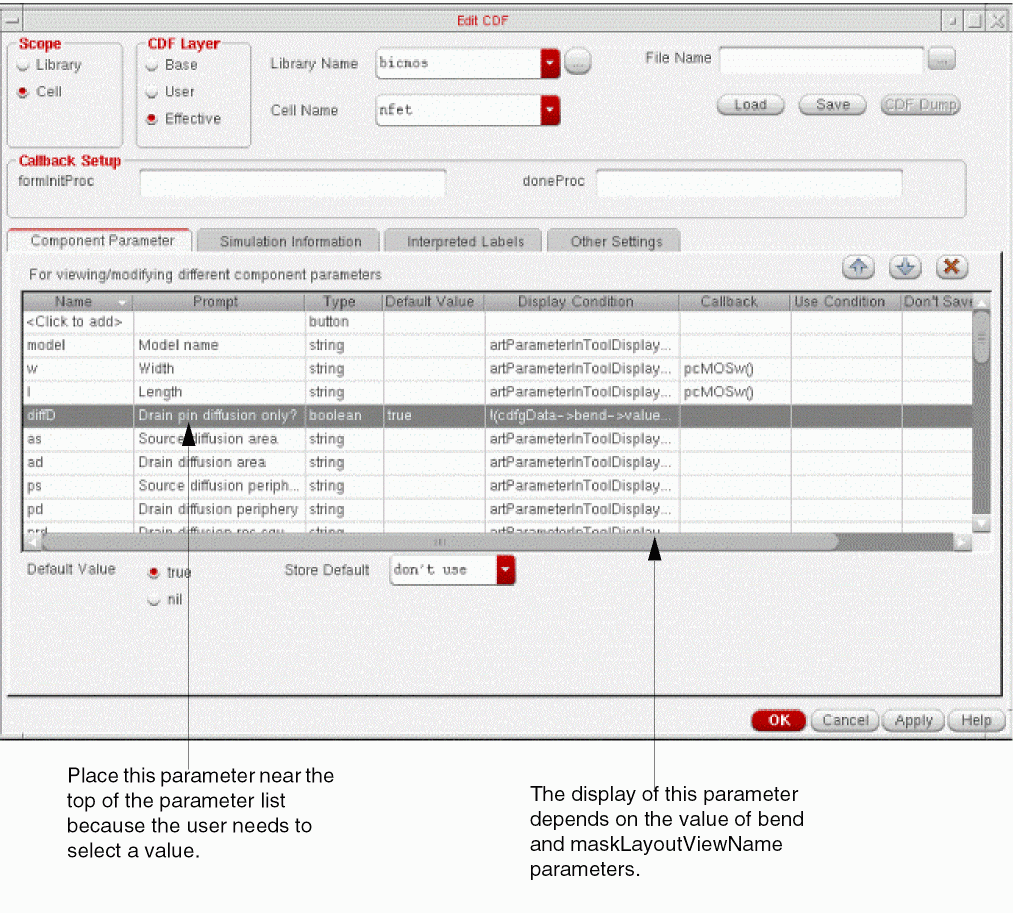Click the move parameter down arrow icon

(x=904, y=267)
